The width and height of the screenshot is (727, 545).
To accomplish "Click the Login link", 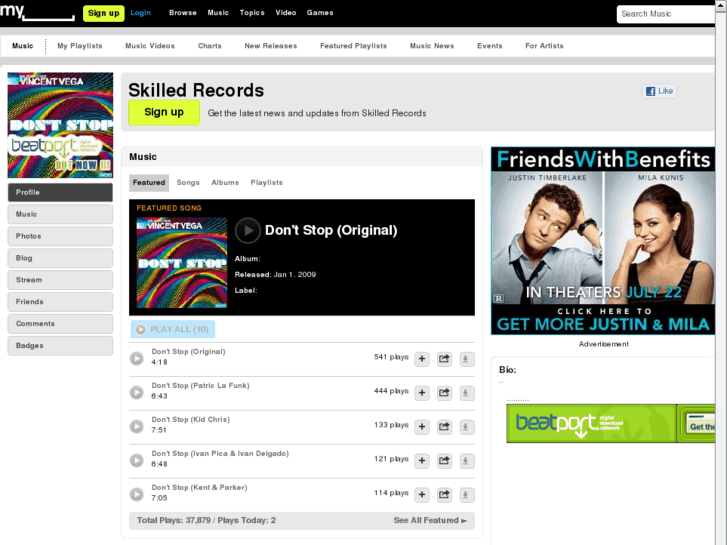I will 140,13.
